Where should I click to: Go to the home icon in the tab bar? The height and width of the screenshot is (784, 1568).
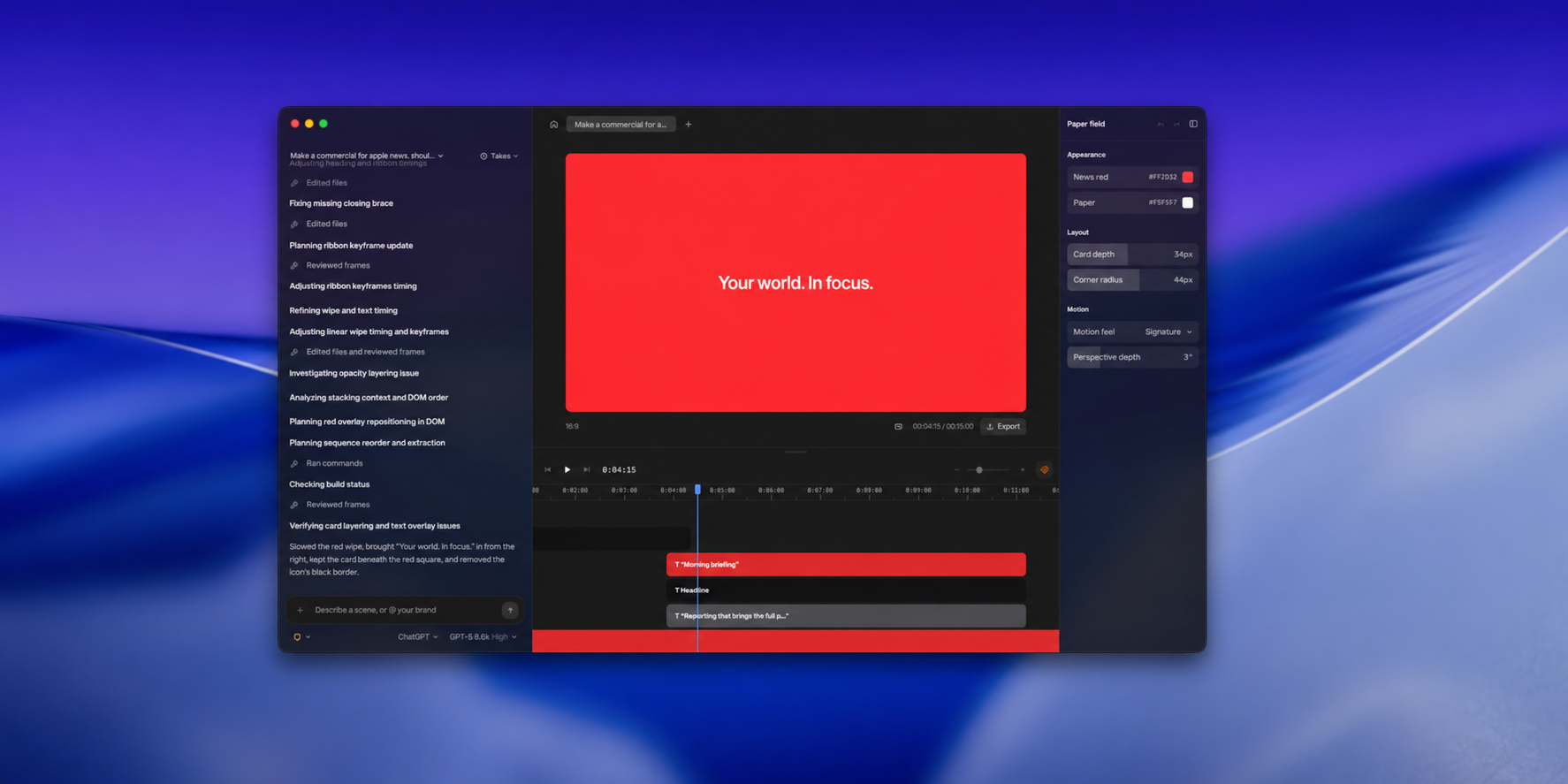click(x=553, y=125)
